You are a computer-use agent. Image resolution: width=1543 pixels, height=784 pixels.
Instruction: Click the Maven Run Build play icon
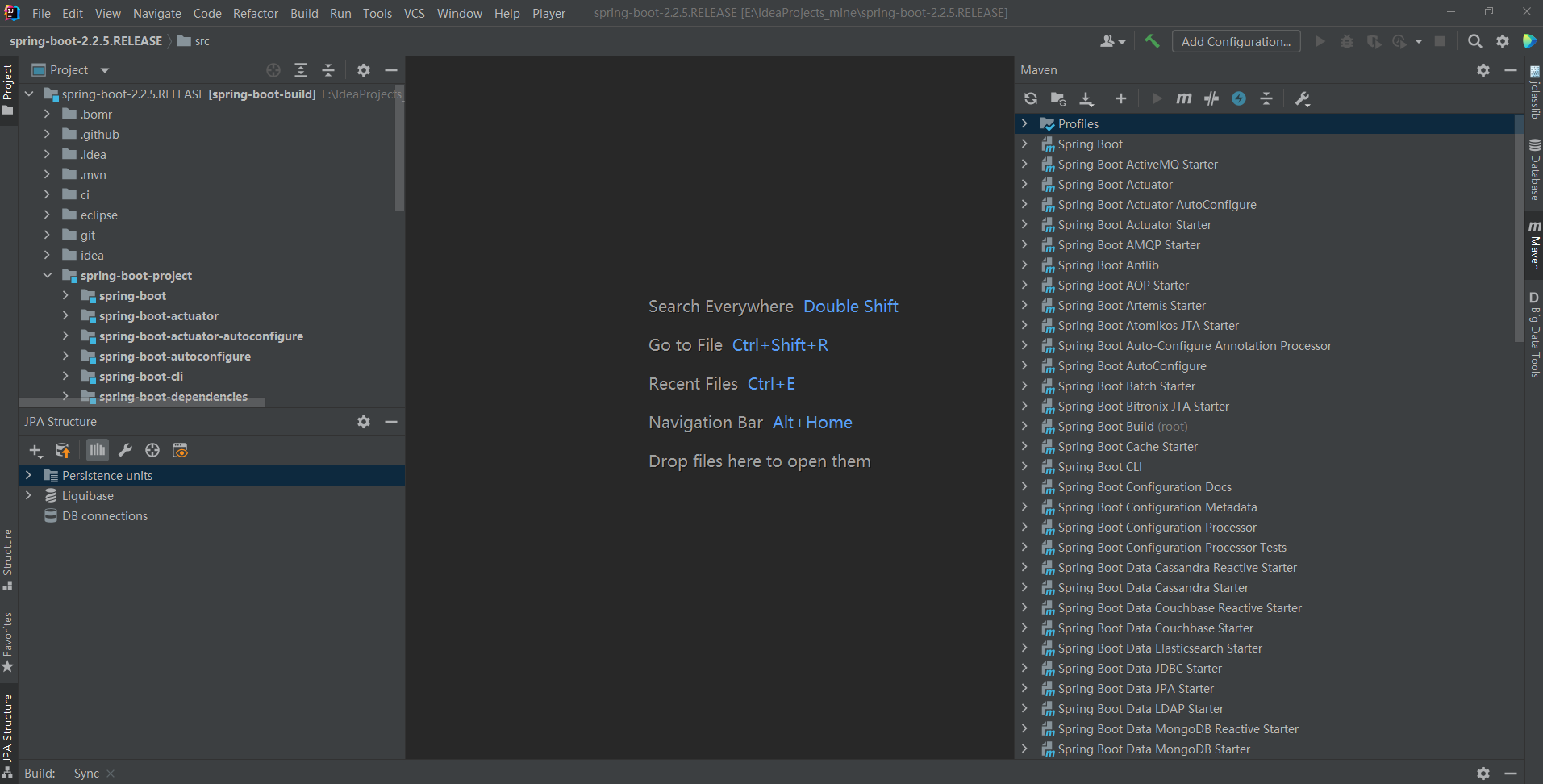(1157, 98)
